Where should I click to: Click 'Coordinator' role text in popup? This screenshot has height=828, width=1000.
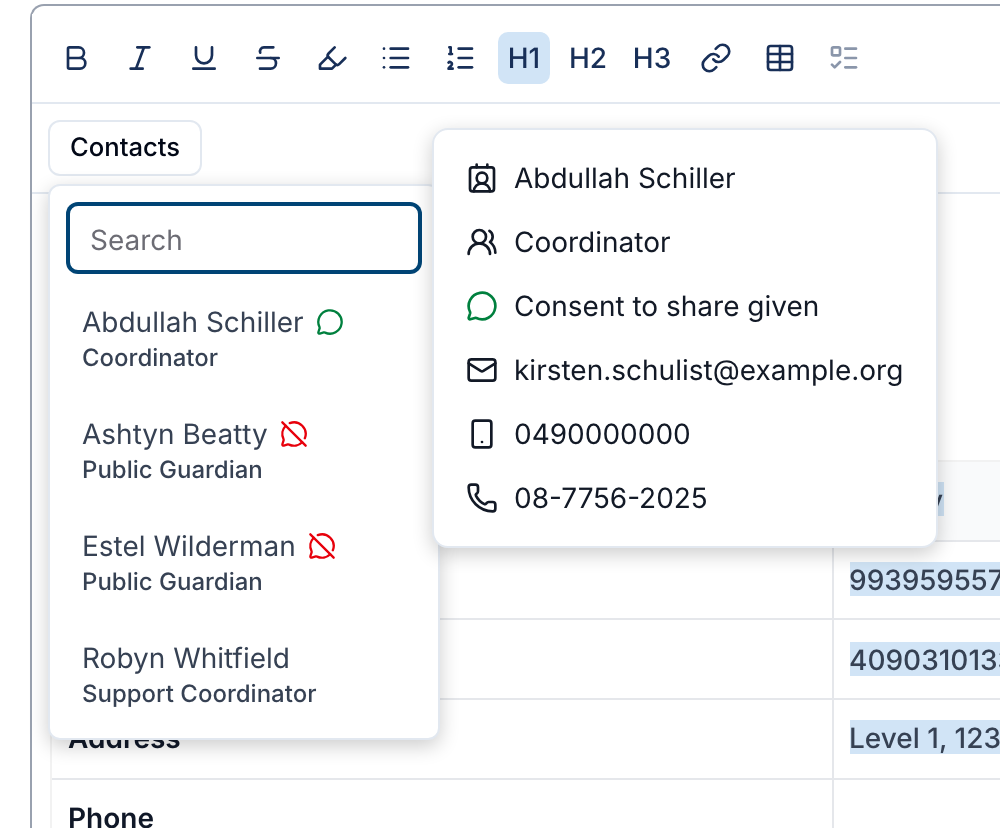[592, 242]
